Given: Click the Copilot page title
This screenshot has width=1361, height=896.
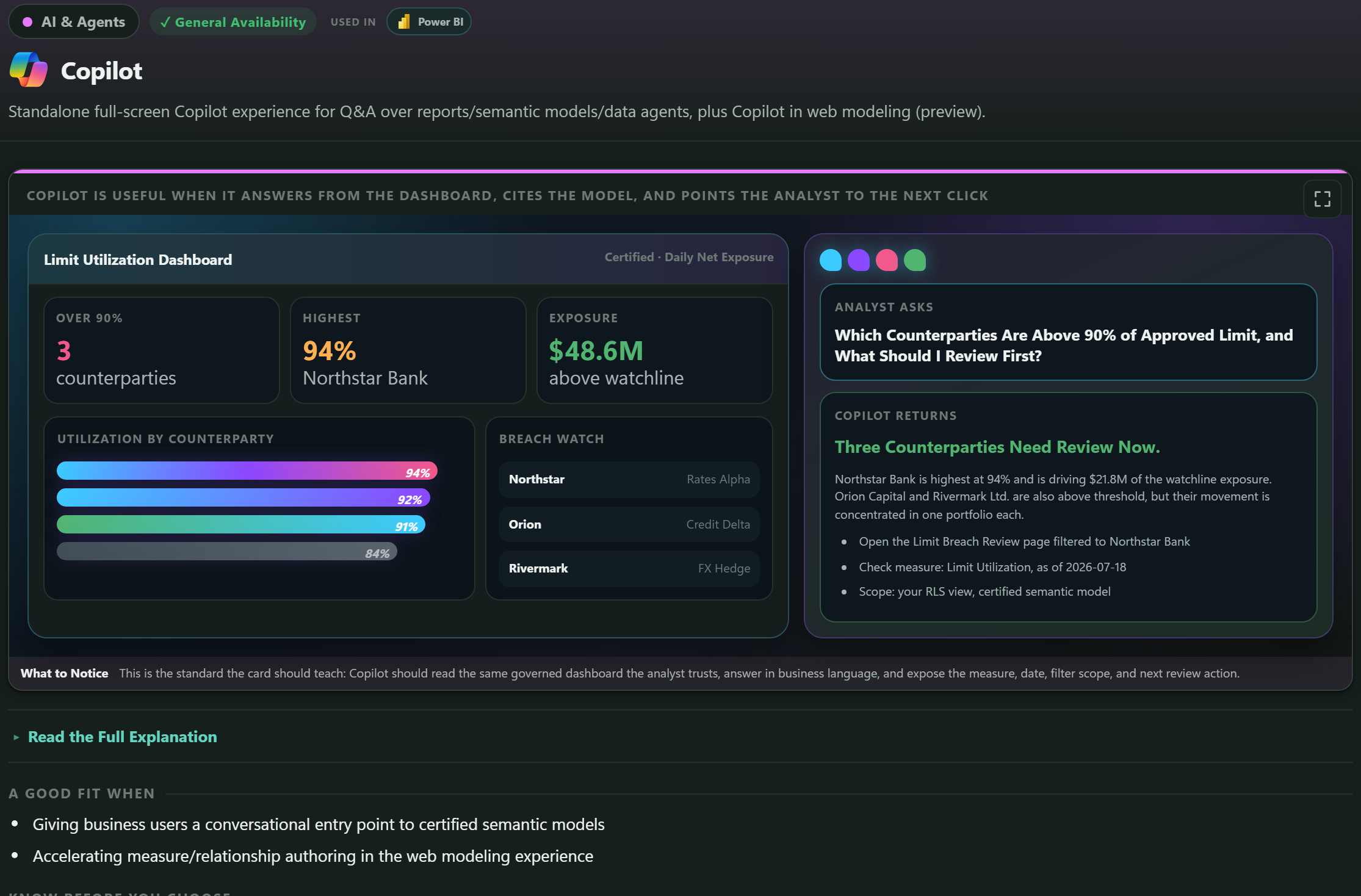Looking at the screenshot, I should (101, 71).
